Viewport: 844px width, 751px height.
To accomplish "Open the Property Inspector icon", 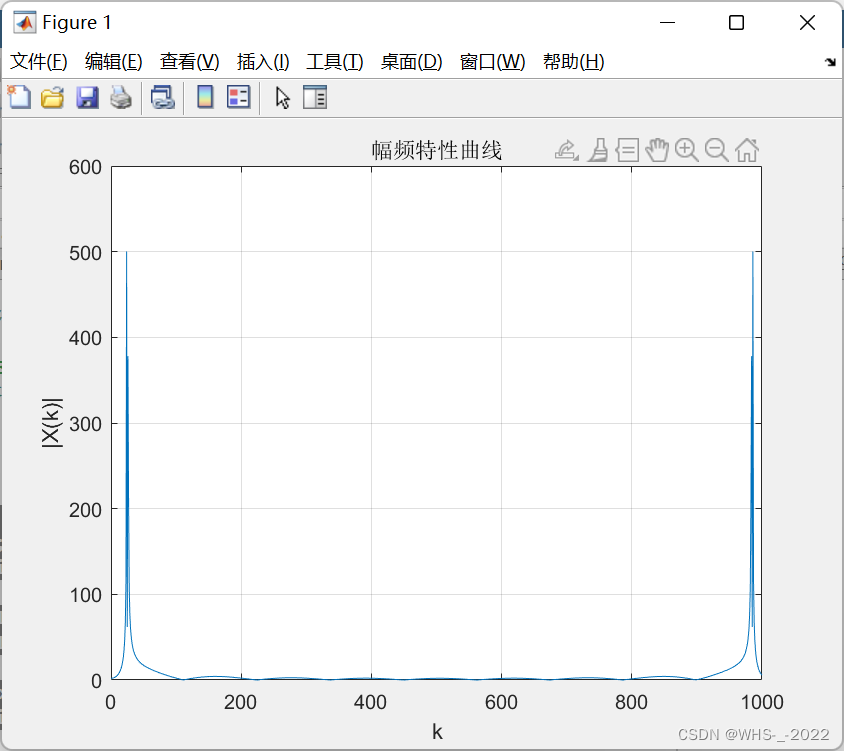I will pyautogui.click(x=315, y=97).
